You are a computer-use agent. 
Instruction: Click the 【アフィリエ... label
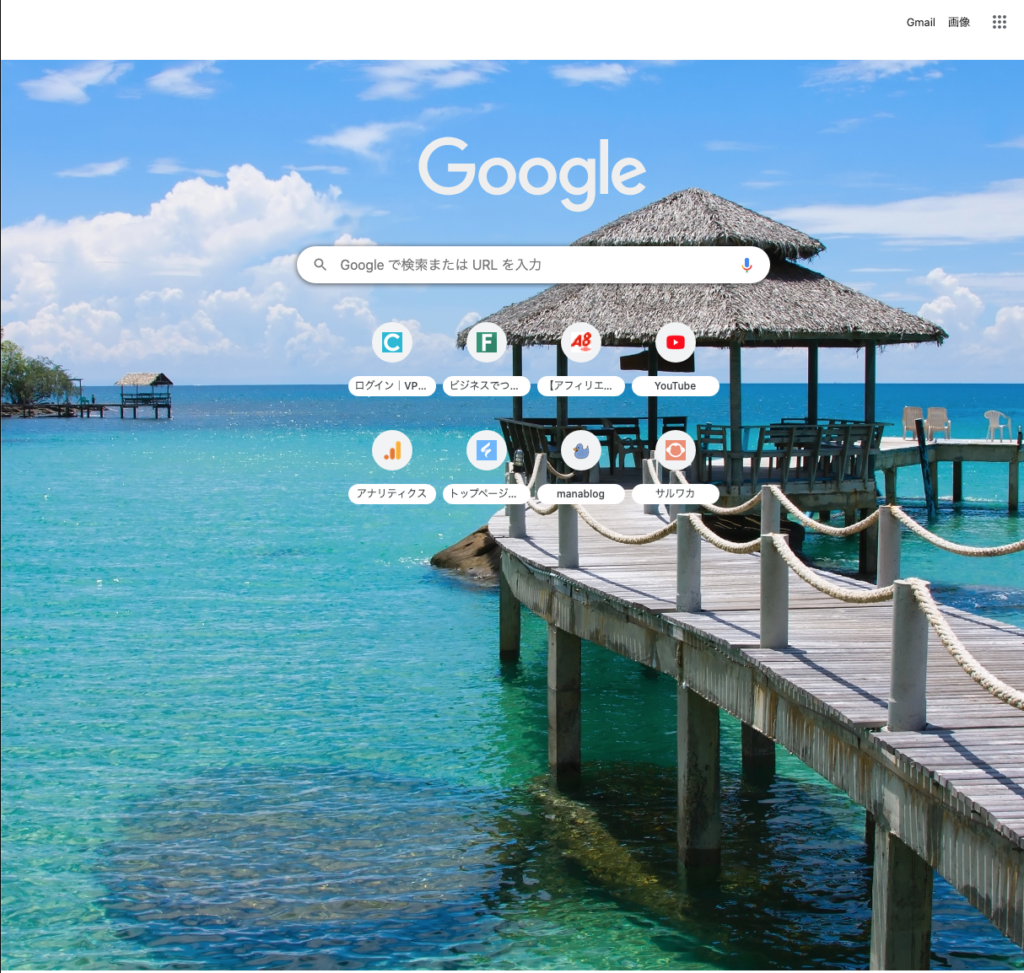point(581,386)
